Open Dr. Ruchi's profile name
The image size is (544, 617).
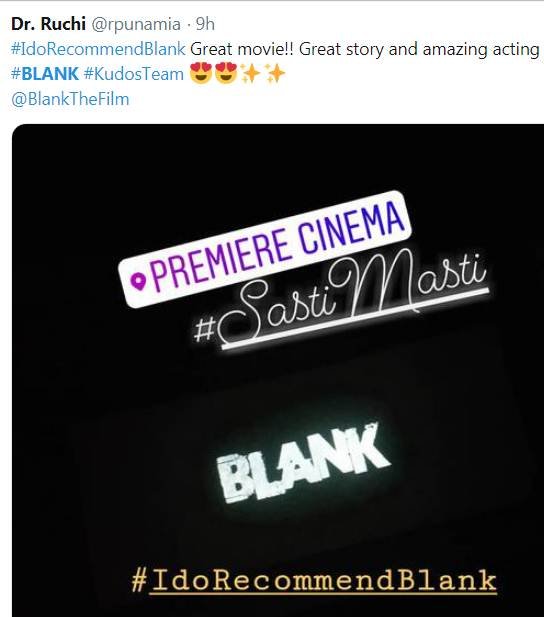tap(48, 24)
